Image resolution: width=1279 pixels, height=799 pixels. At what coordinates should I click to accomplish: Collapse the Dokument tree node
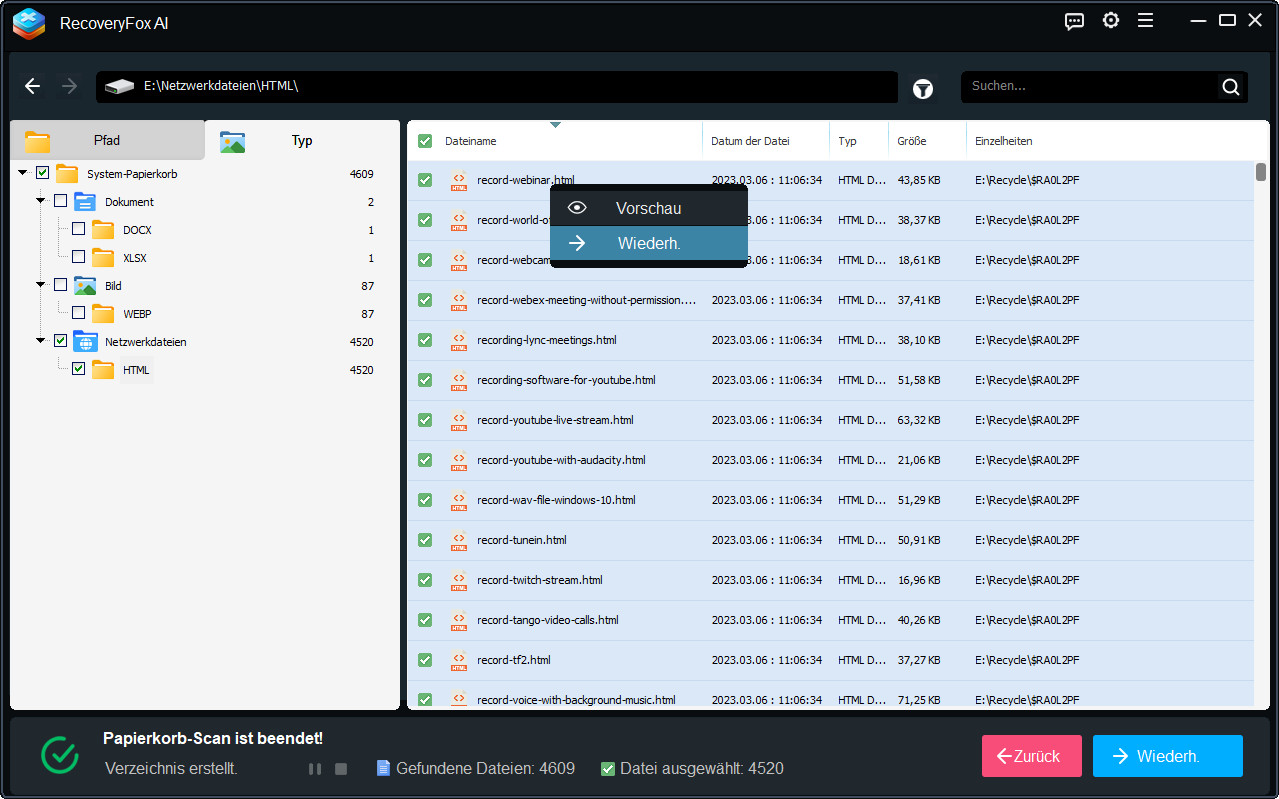pos(41,201)
